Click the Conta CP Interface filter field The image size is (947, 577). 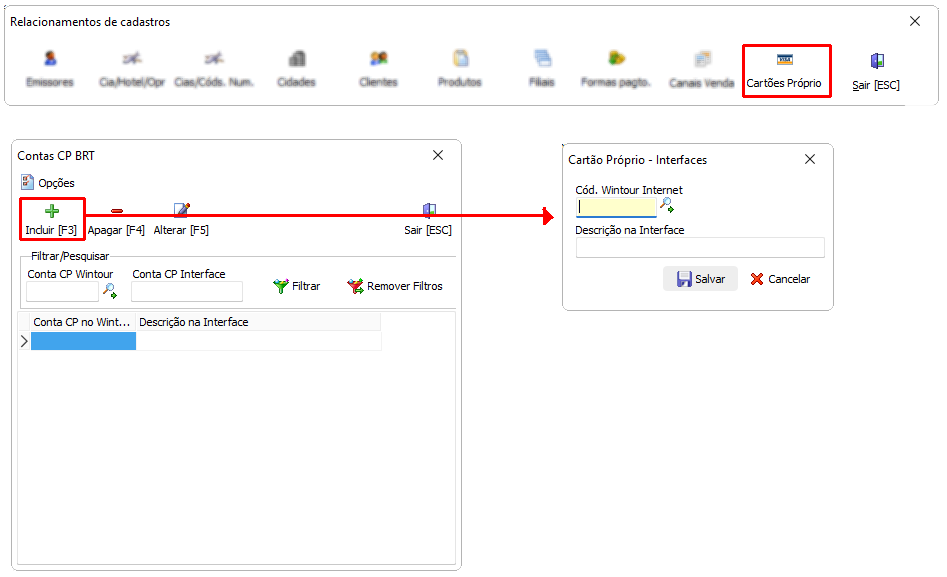click(187, 291)
